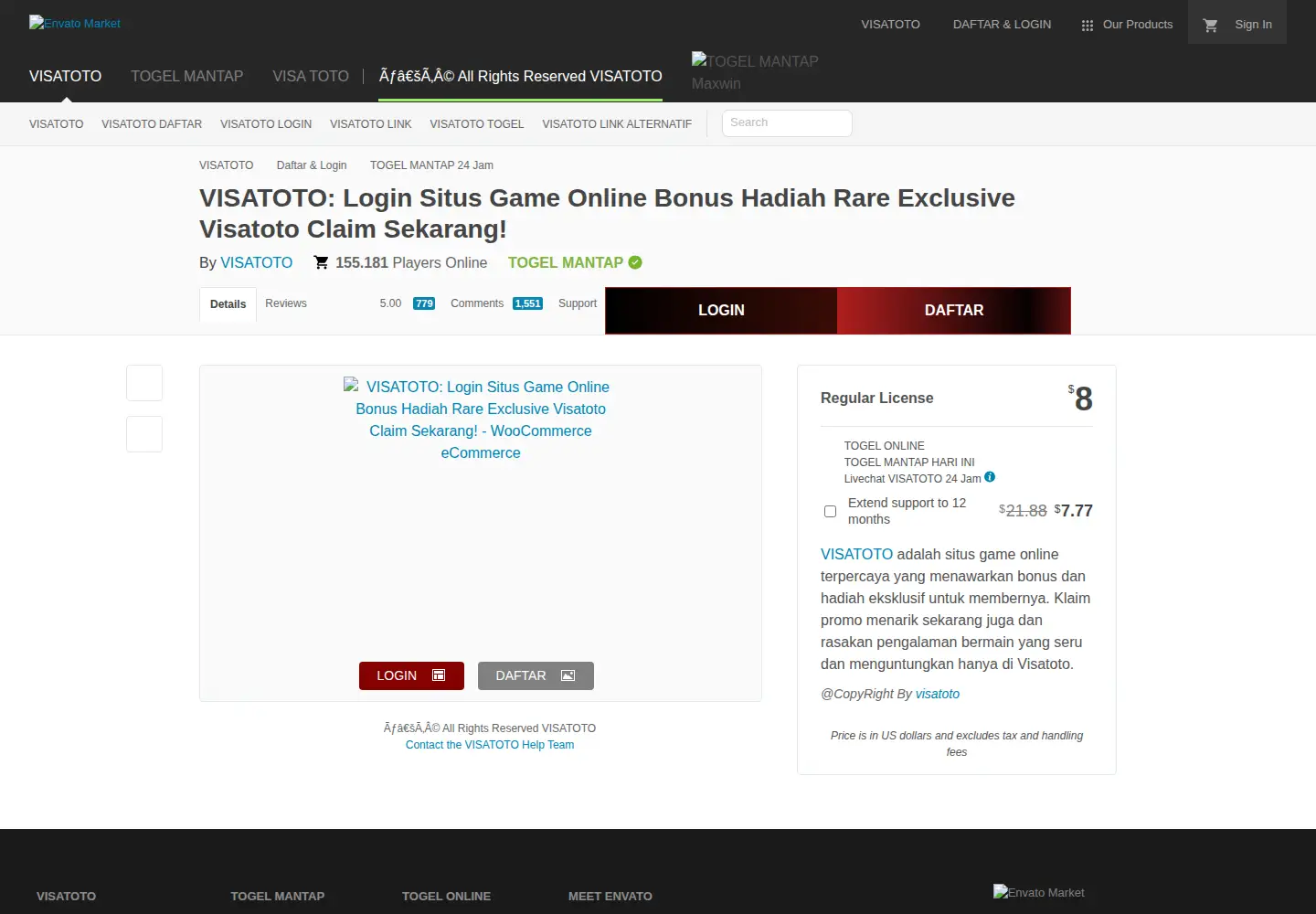Click the VISATOTO link in license description

pyautogui.click(x=856, y=554)
